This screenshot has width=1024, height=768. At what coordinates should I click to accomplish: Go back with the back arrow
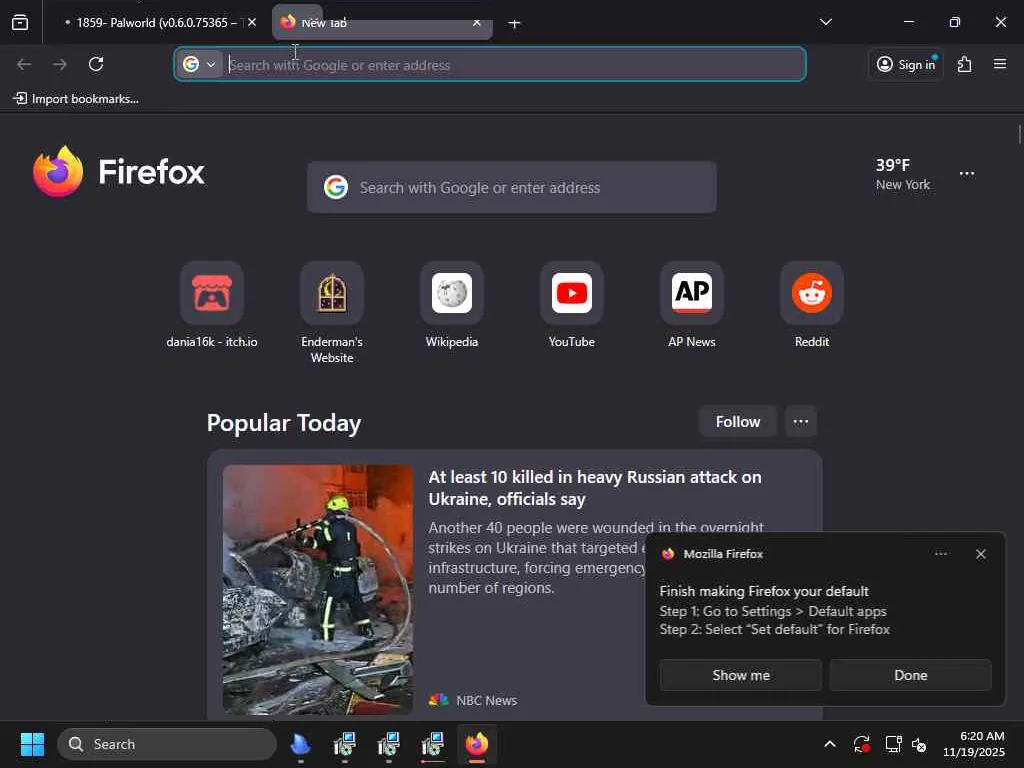(24, 64)
